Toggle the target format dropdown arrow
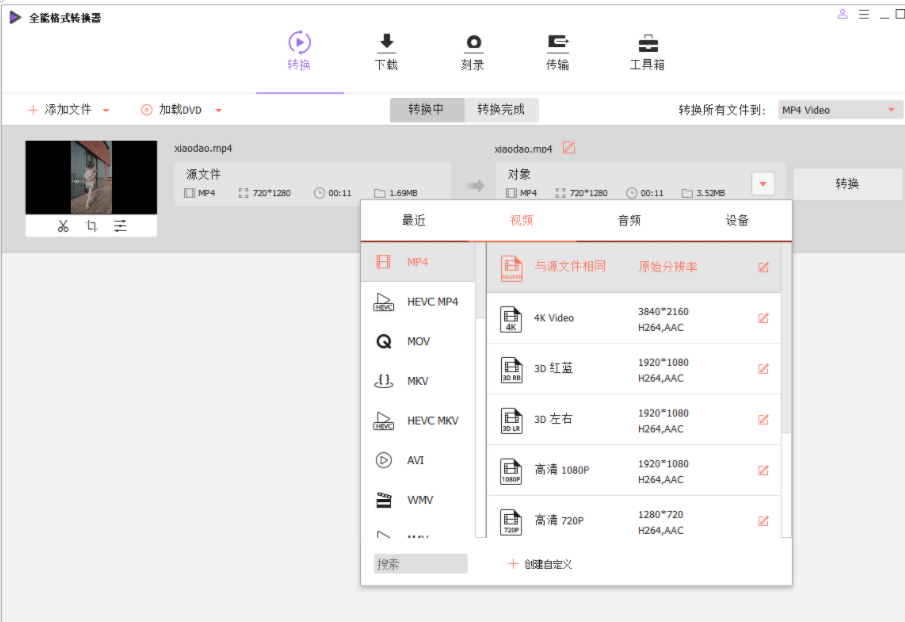 coord(763,184)
